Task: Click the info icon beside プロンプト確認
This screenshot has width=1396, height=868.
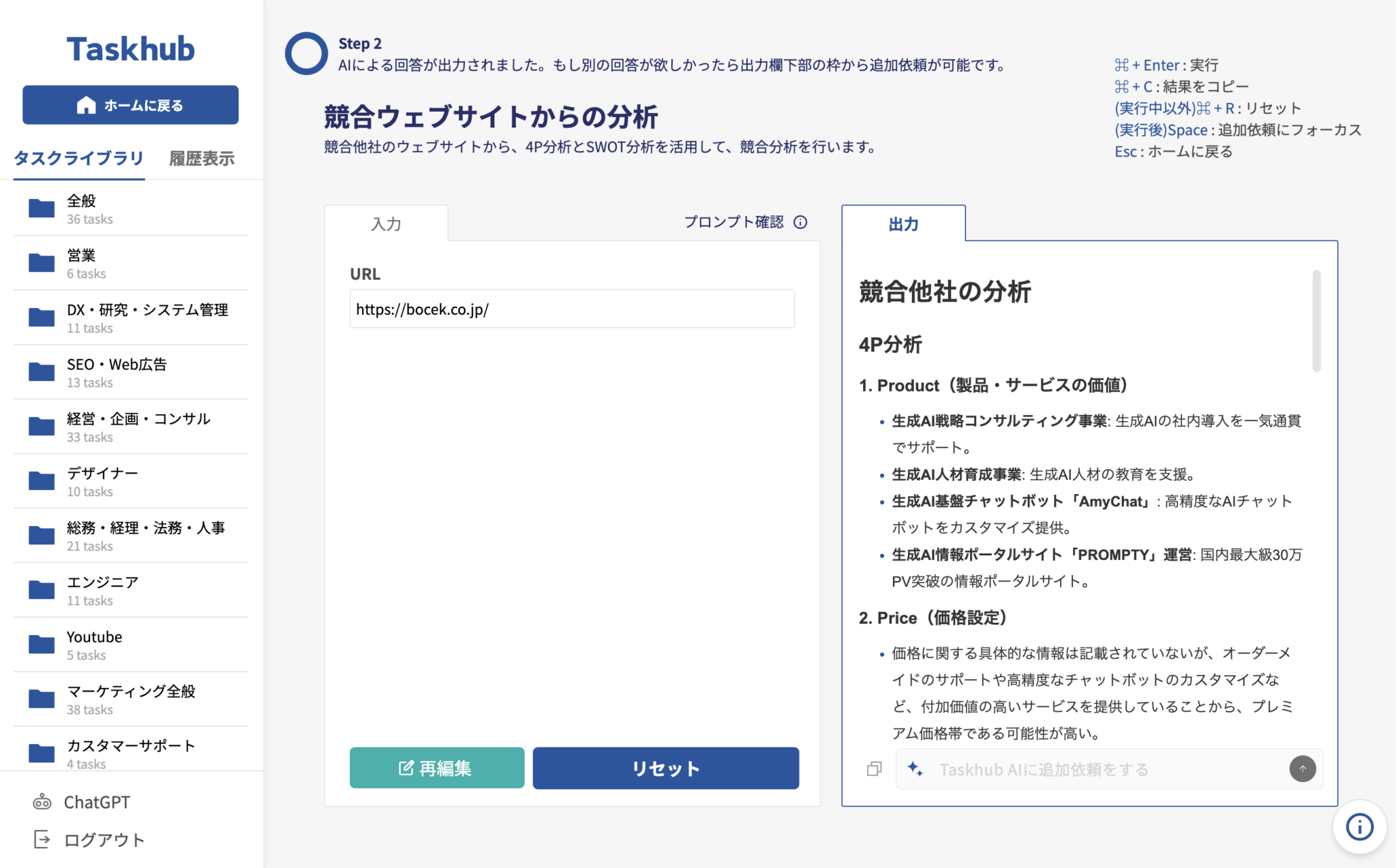Action: [x=801, y=222]
